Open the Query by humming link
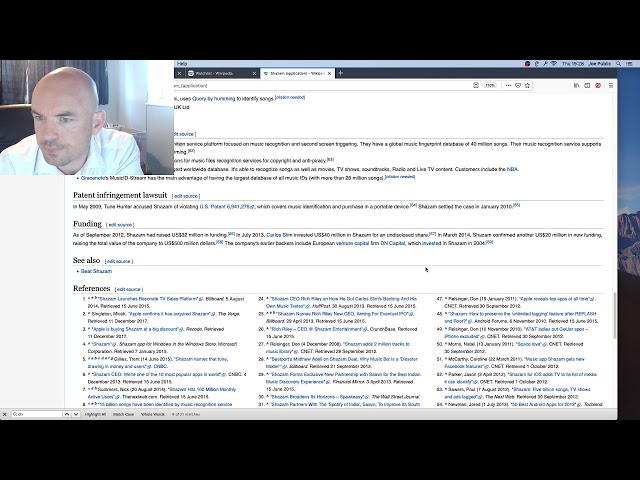Image resolution: width=640 pixels, height=480 pixels. click(213, 99)
